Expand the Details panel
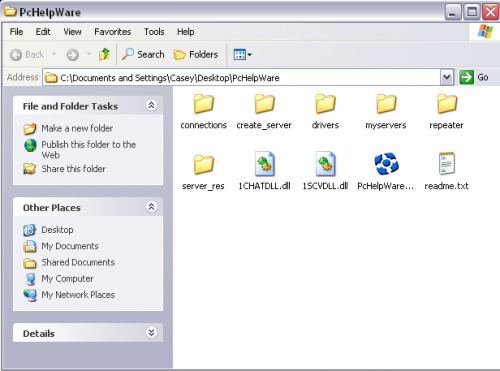Screen dimensions: 500x371 pyautogui.click(x=151, y=332)
